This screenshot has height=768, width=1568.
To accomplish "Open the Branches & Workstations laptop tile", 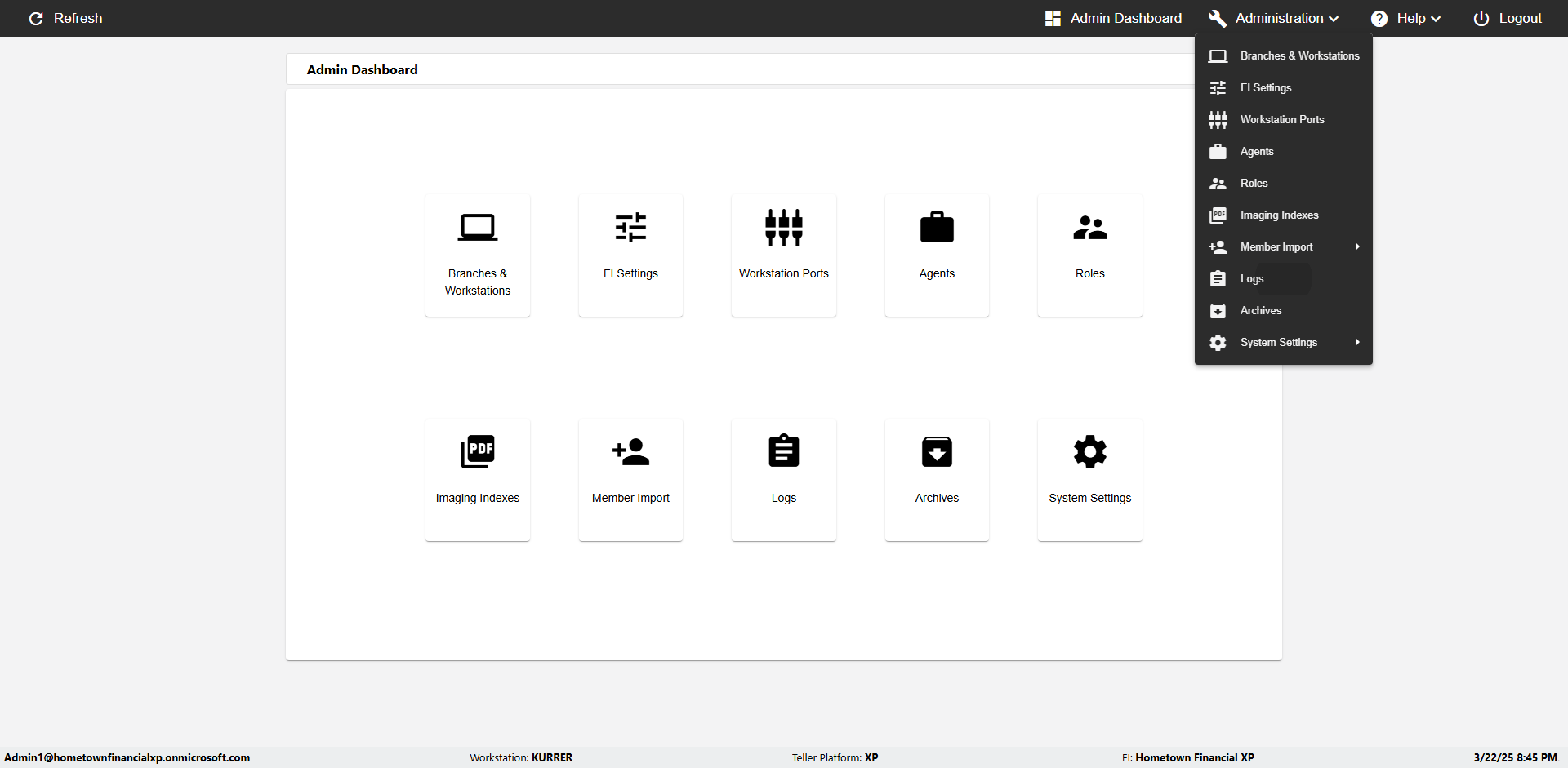I will 478,255.
